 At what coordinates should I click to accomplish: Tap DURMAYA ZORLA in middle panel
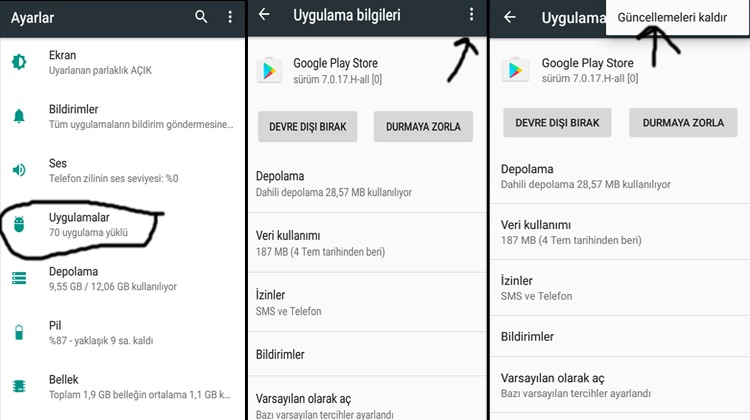(423, 127)
